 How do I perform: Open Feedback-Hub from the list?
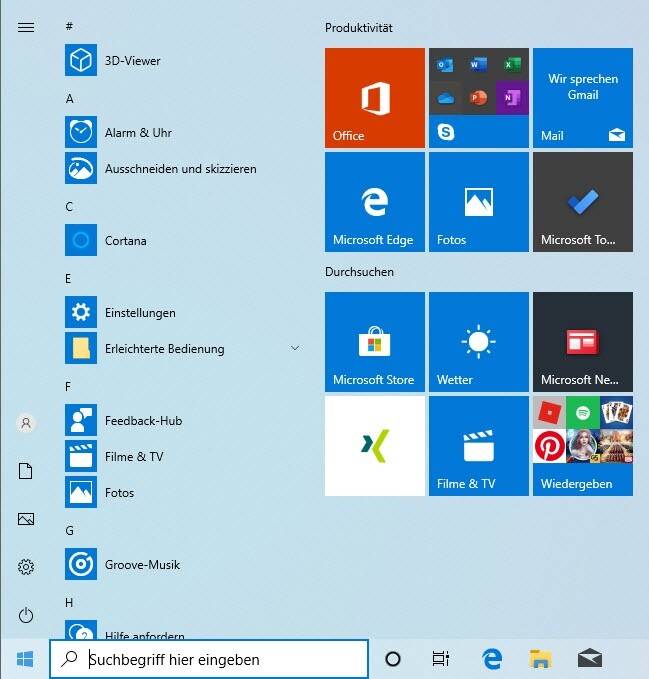click(x=143, y=421)
